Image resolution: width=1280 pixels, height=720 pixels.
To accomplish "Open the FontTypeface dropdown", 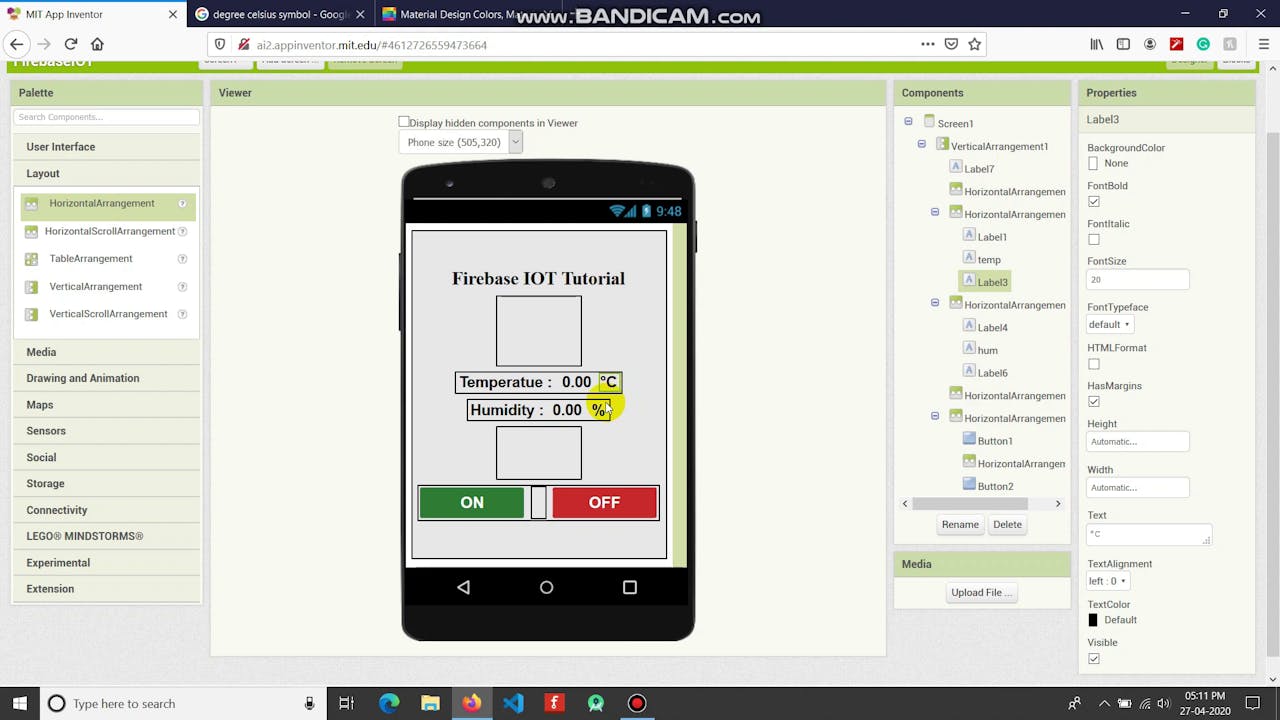I will [x=1108, y=324].
